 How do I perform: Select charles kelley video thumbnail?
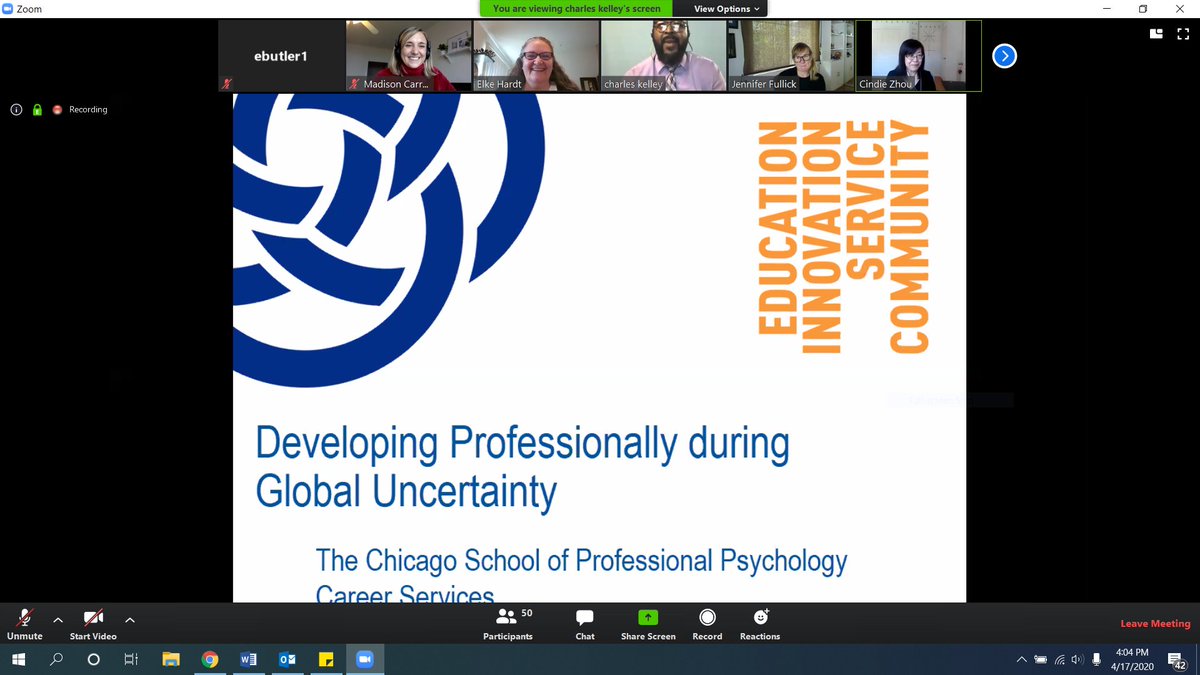click(663, 56)
